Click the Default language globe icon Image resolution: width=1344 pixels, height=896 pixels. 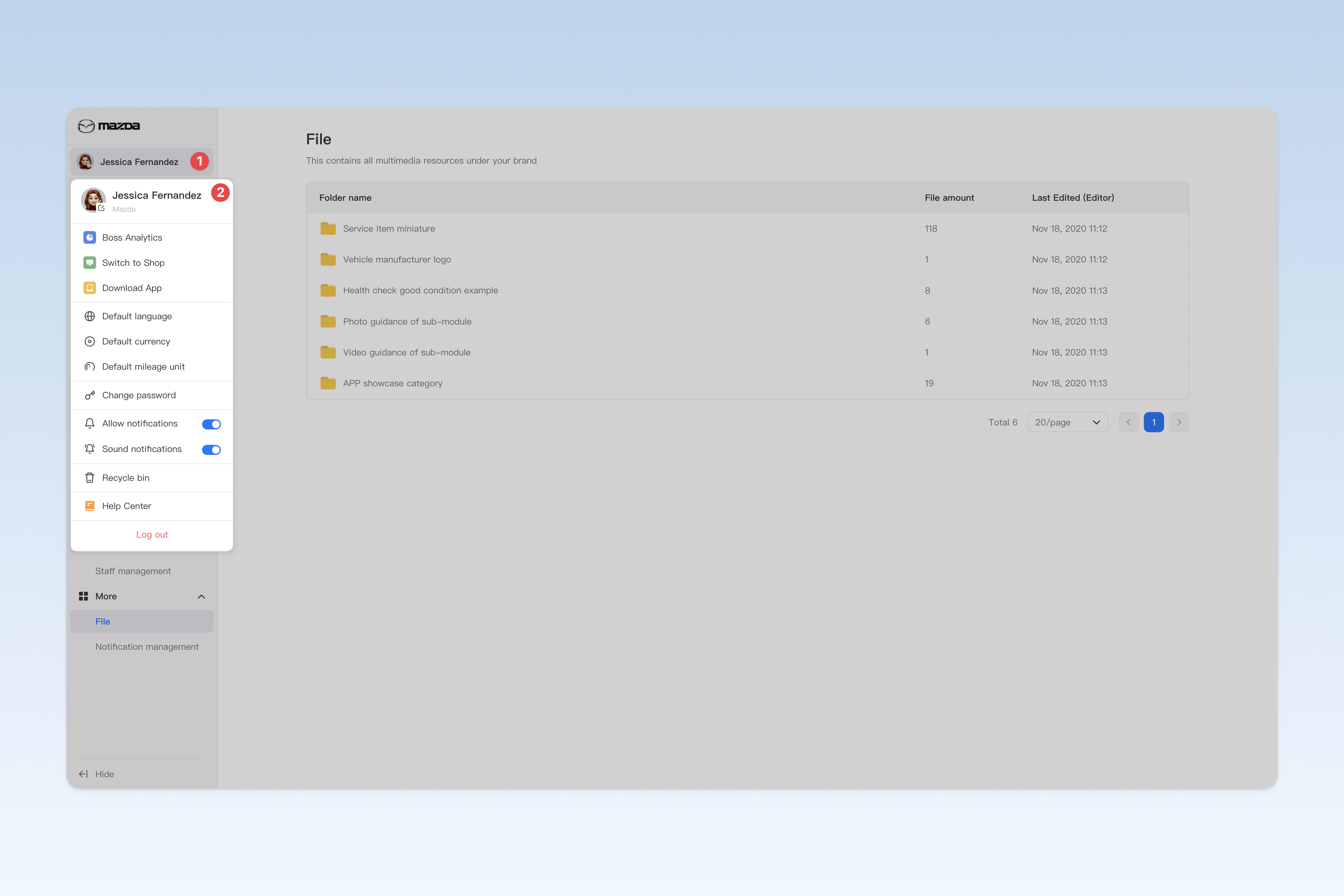[90, 316]
